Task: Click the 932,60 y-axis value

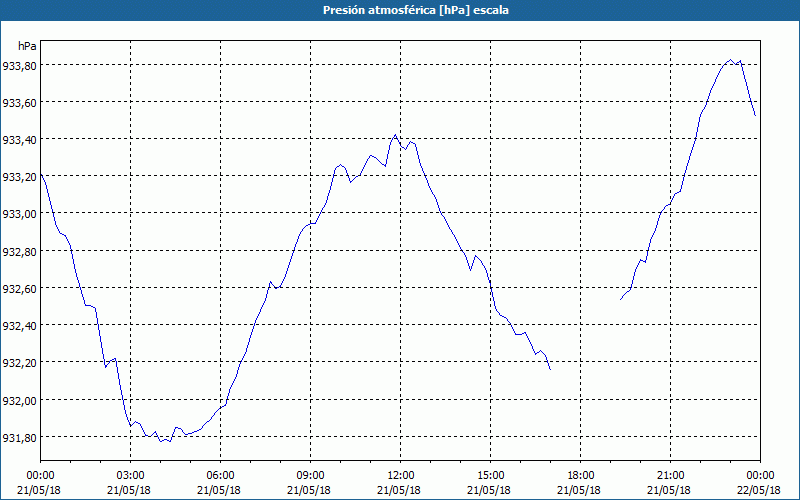Action: pos(19,289)
